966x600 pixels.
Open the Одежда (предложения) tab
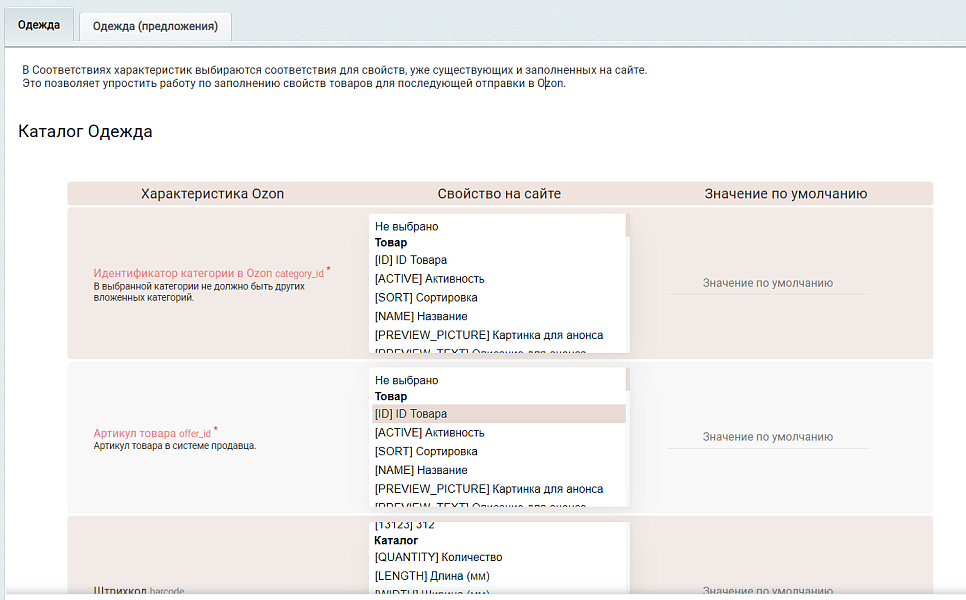coord(155,26)
